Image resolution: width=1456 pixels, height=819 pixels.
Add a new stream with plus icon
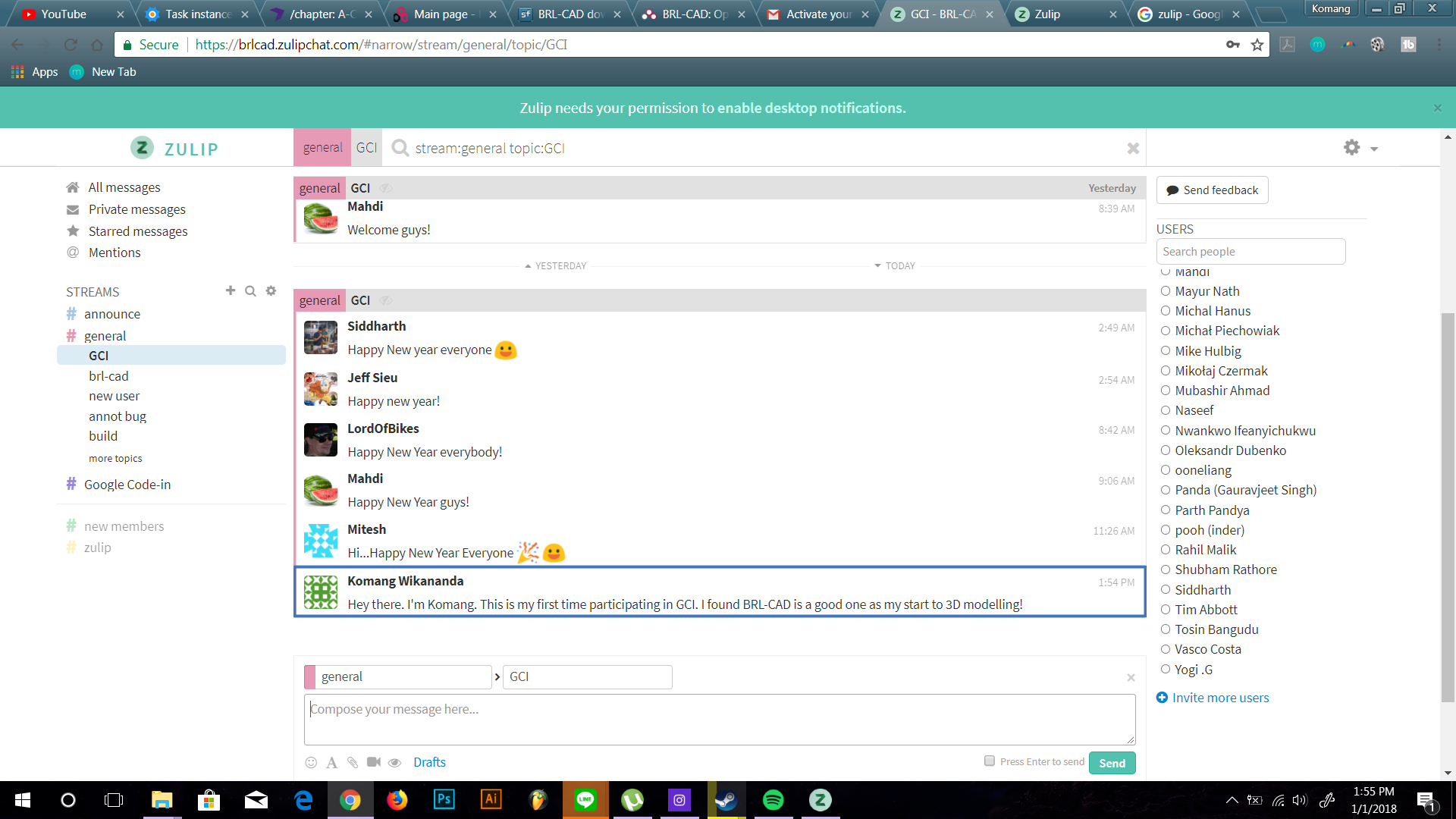click(x=231, y=290)
